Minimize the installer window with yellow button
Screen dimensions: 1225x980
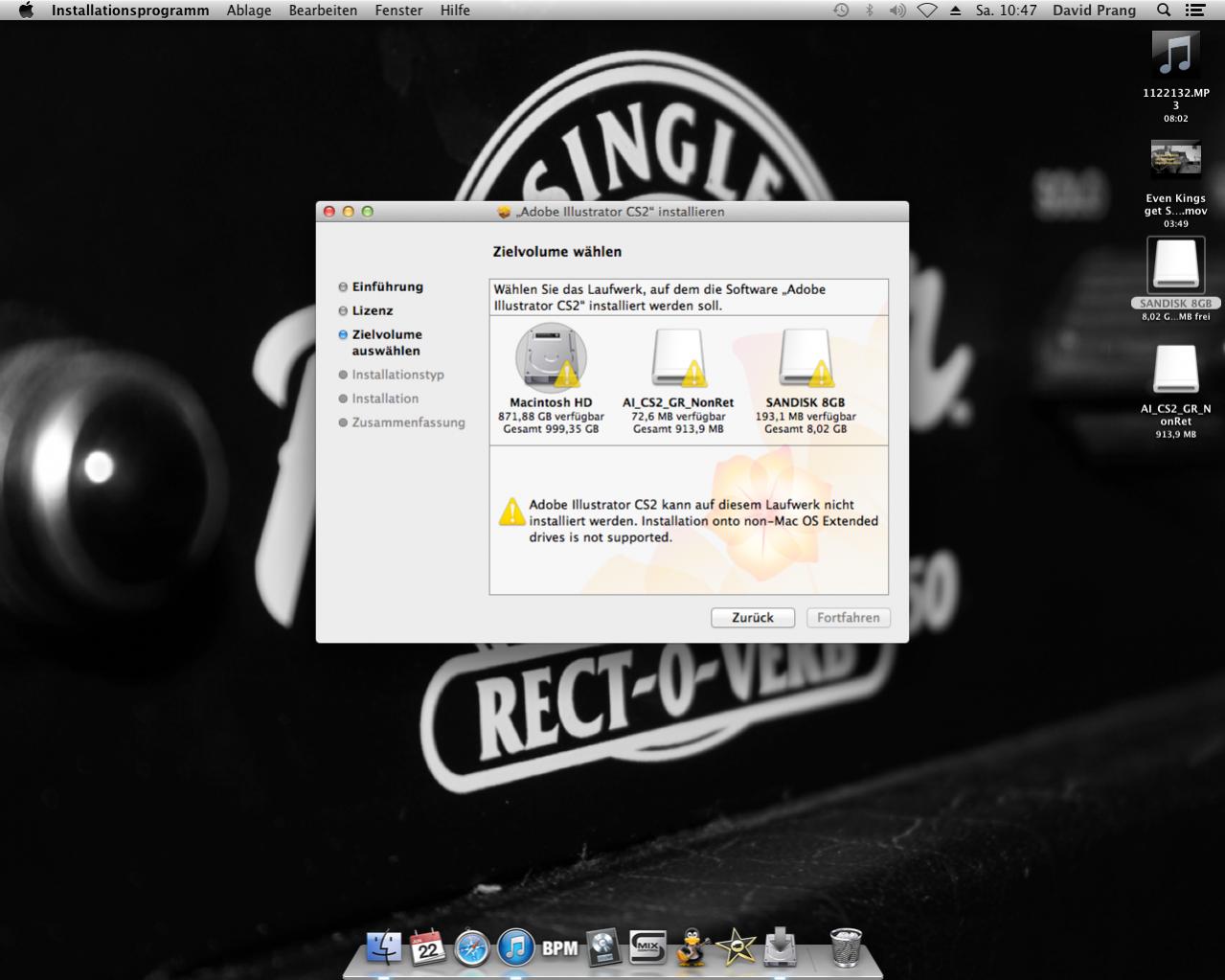349,212
